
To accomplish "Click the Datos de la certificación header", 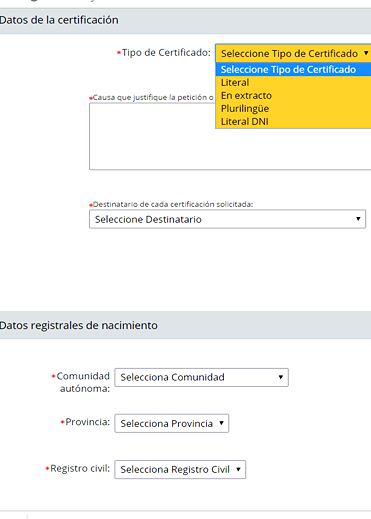I will [x=59, y=20].
